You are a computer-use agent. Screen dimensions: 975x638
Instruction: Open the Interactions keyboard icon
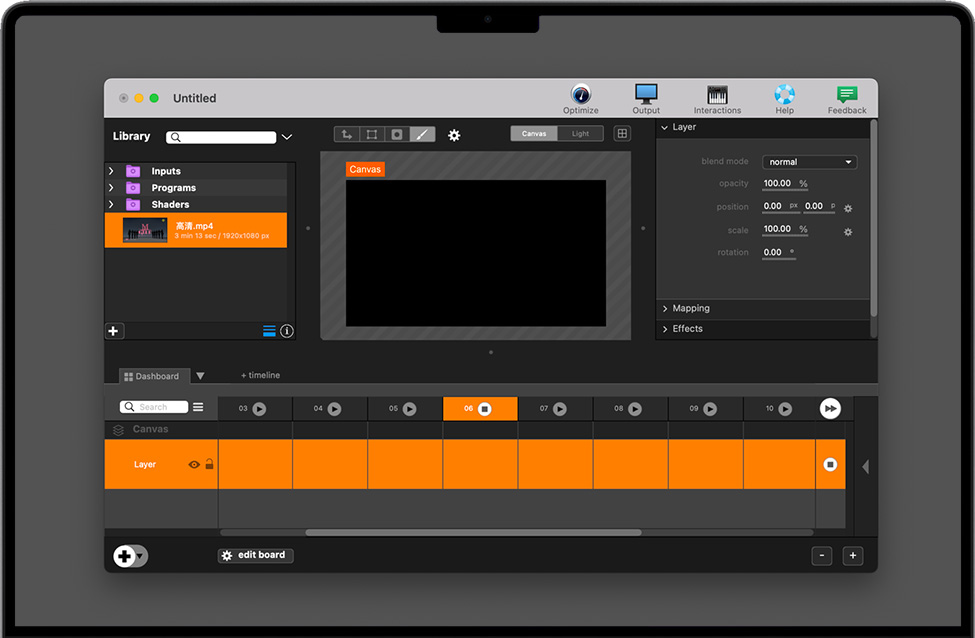[717, 95]
